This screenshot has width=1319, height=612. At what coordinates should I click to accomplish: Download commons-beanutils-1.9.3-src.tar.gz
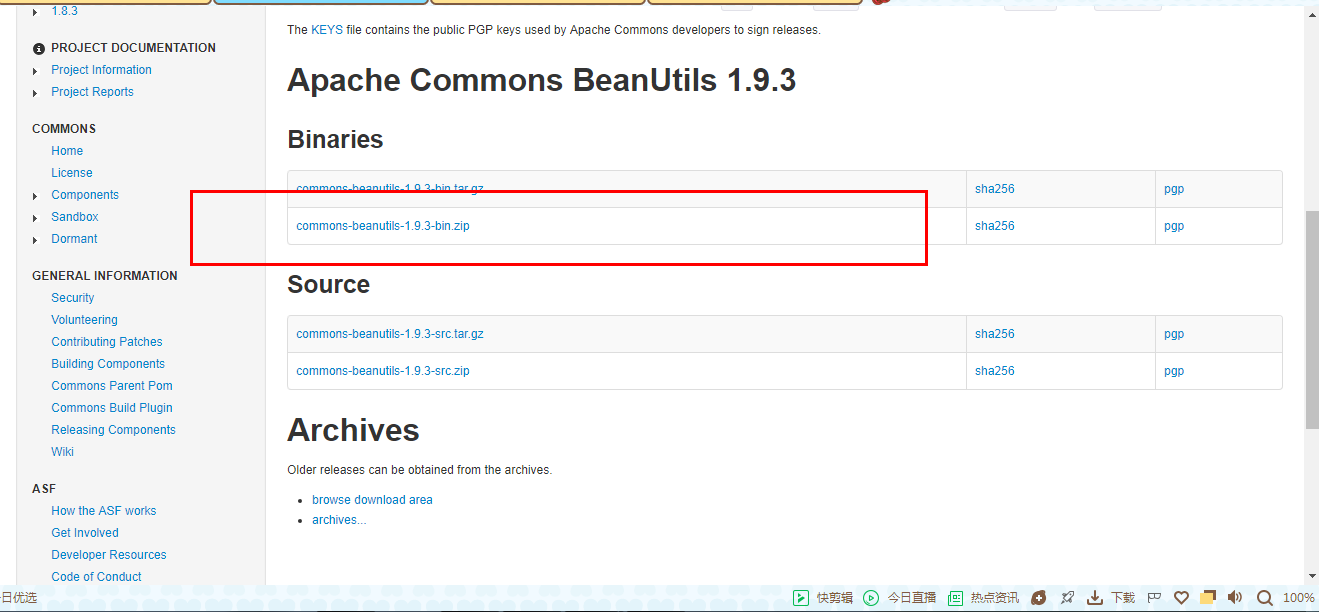coord(390,334)
